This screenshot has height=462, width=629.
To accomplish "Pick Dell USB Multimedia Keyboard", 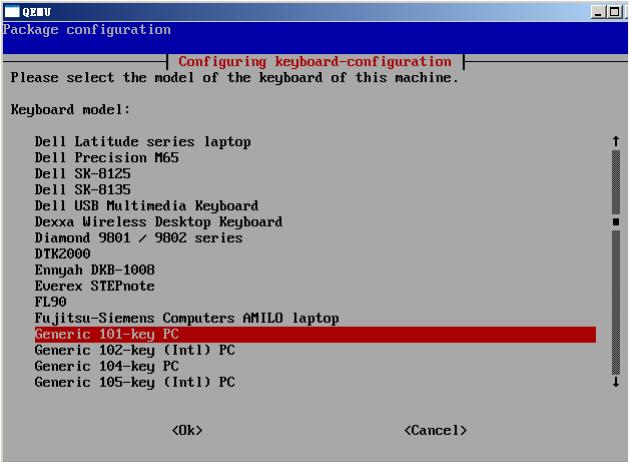I will [x=146, y=206].
